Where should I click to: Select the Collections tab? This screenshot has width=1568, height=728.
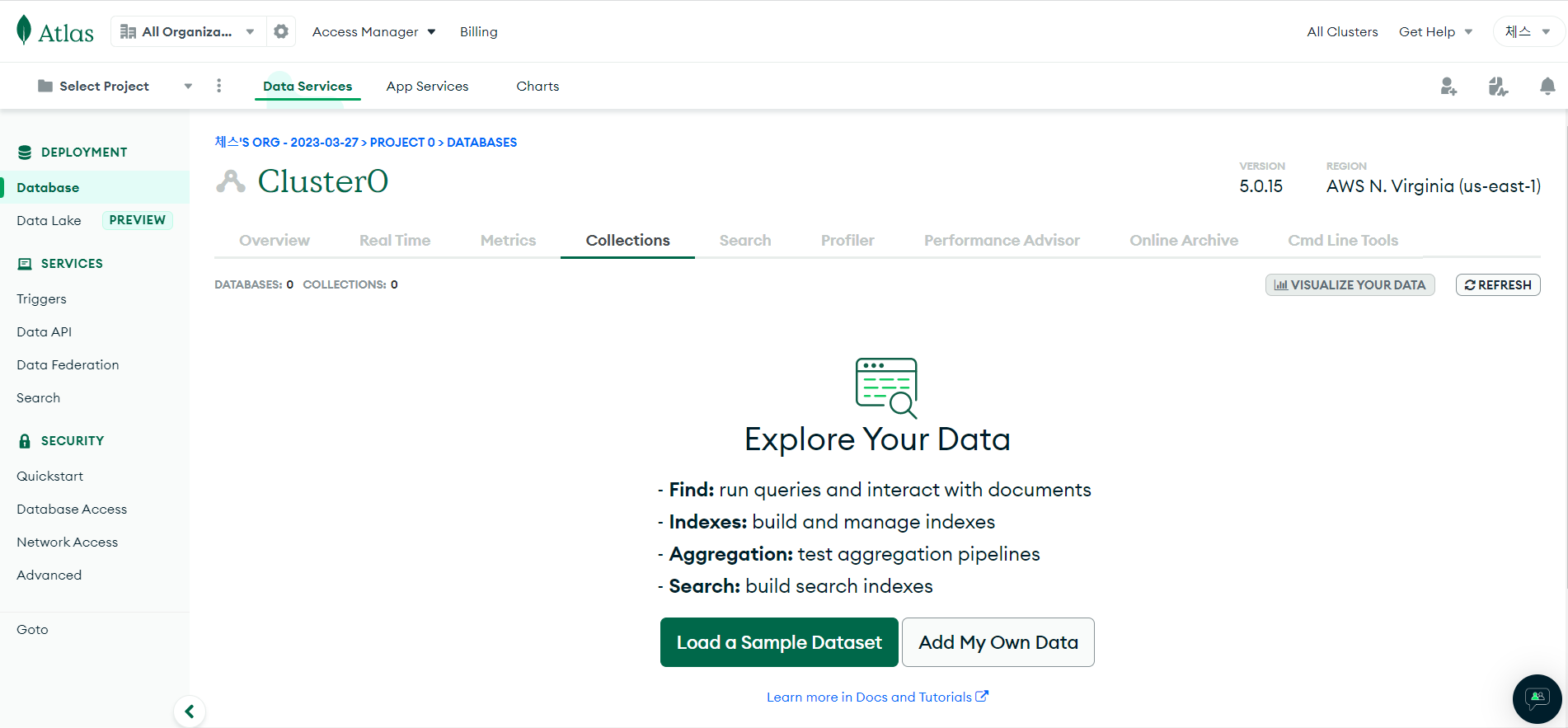coord(627,240)
